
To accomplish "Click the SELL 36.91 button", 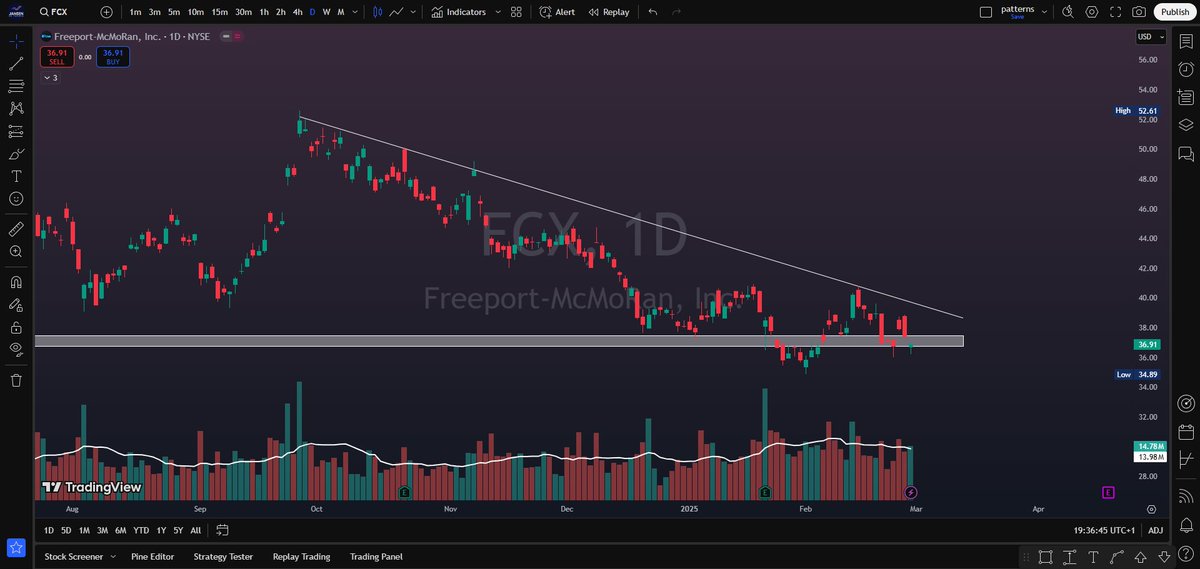I will coord(57,57).
